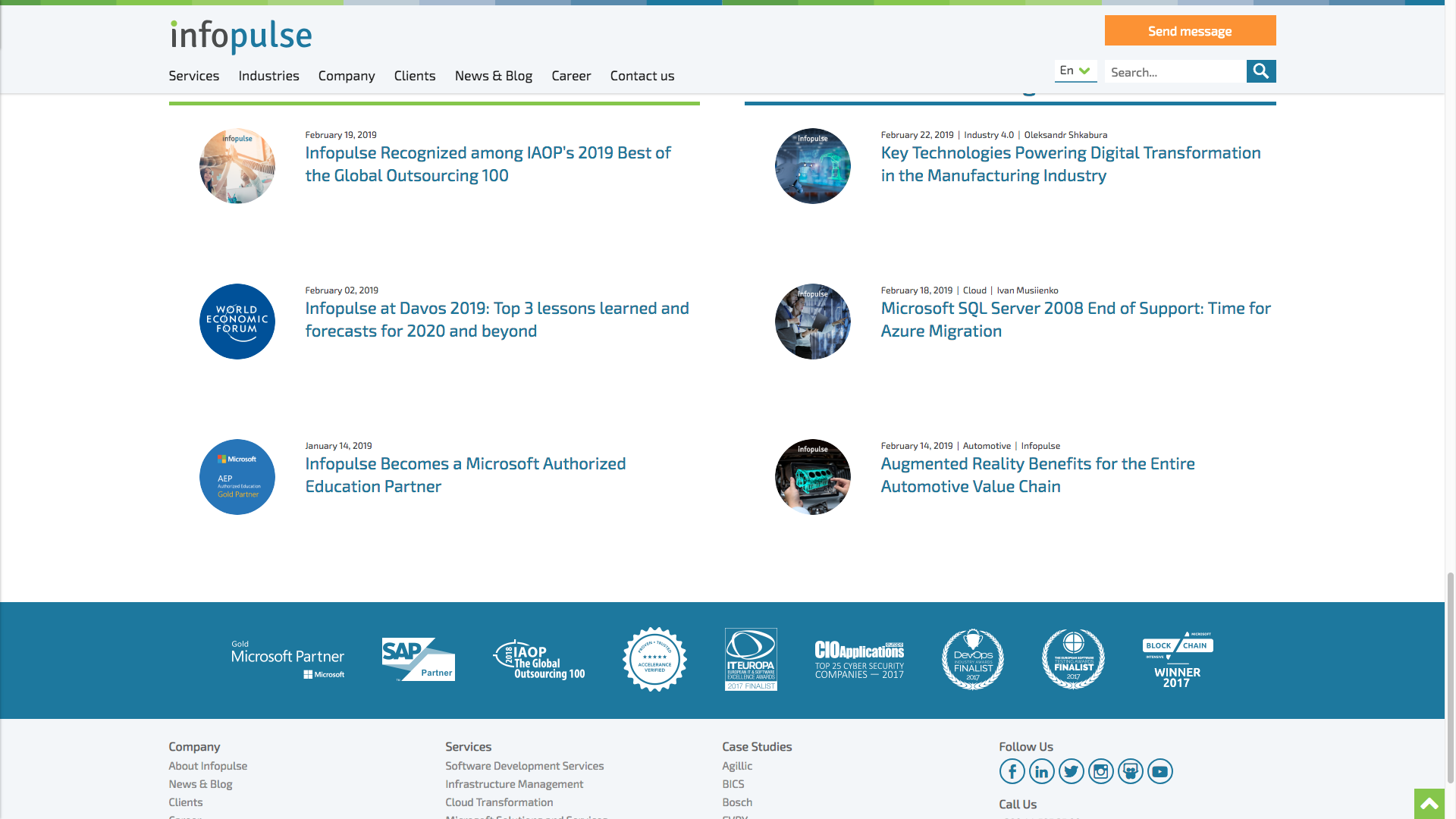Click the SAP Partner badge
This screenshot has height=819, width=1456.
tap(418, 659)
